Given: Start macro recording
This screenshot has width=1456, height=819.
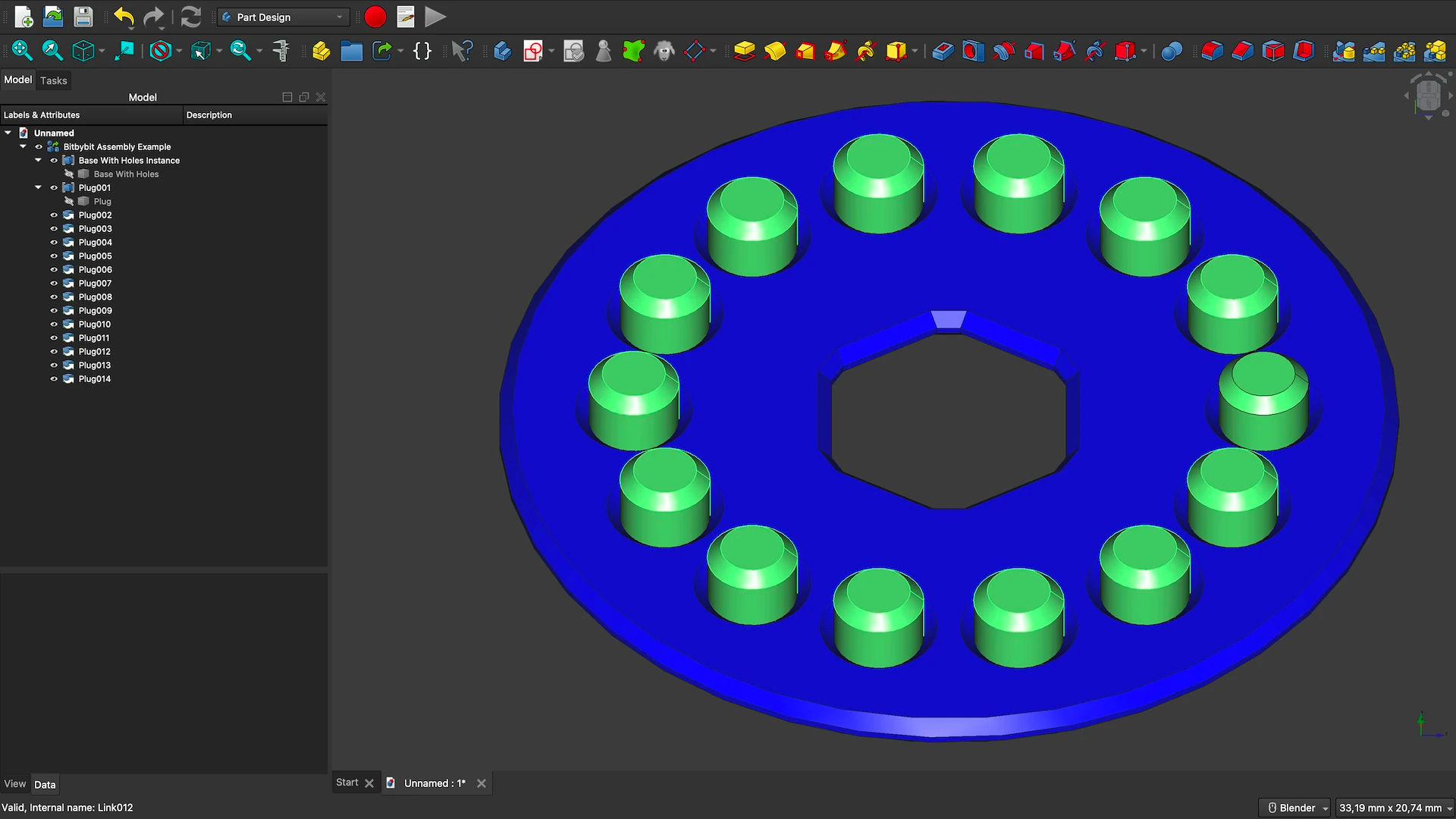Looking at the screenshot, I should (x=375, y=16).
